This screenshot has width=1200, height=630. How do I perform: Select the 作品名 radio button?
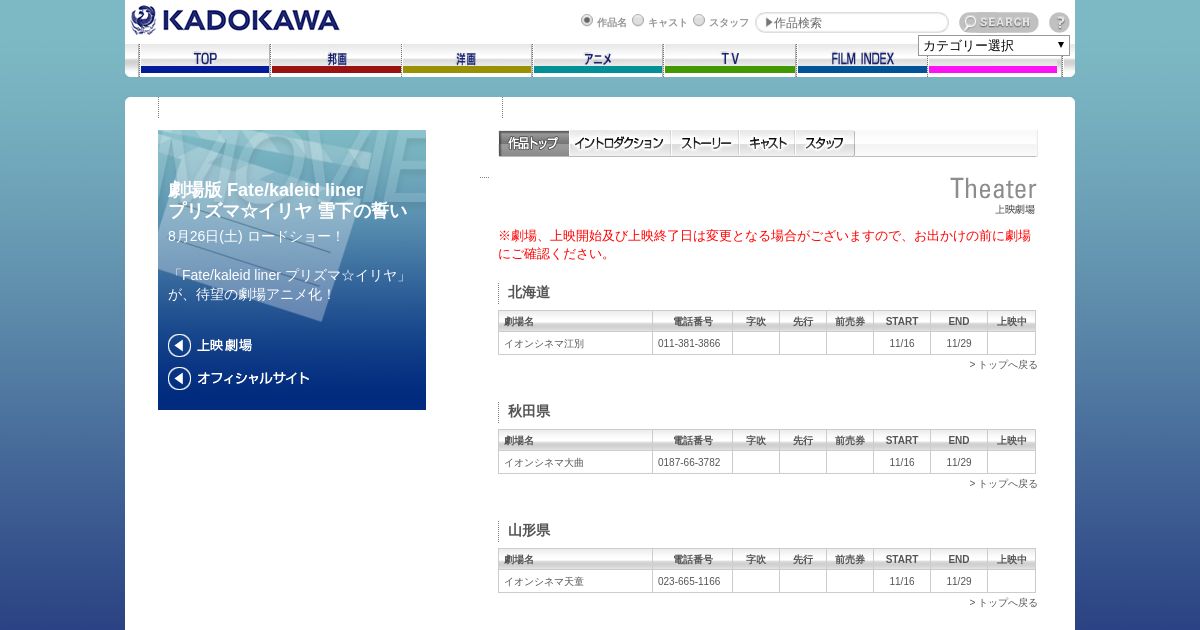coord(587,20)
